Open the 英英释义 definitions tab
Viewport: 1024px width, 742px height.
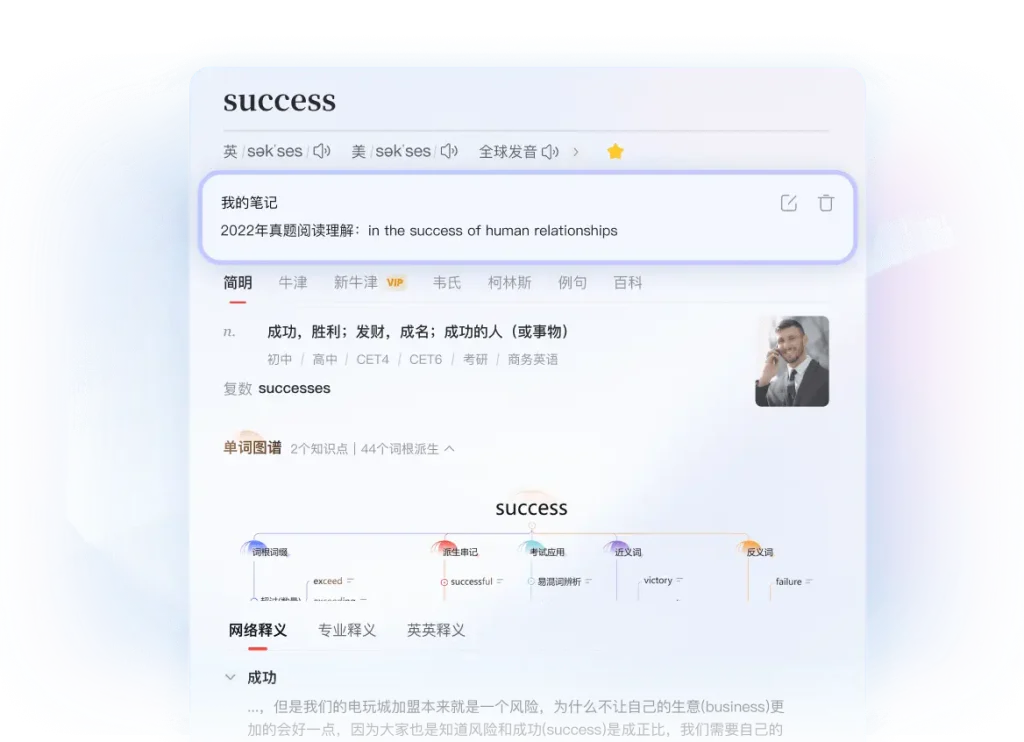(x=434, y=630)
